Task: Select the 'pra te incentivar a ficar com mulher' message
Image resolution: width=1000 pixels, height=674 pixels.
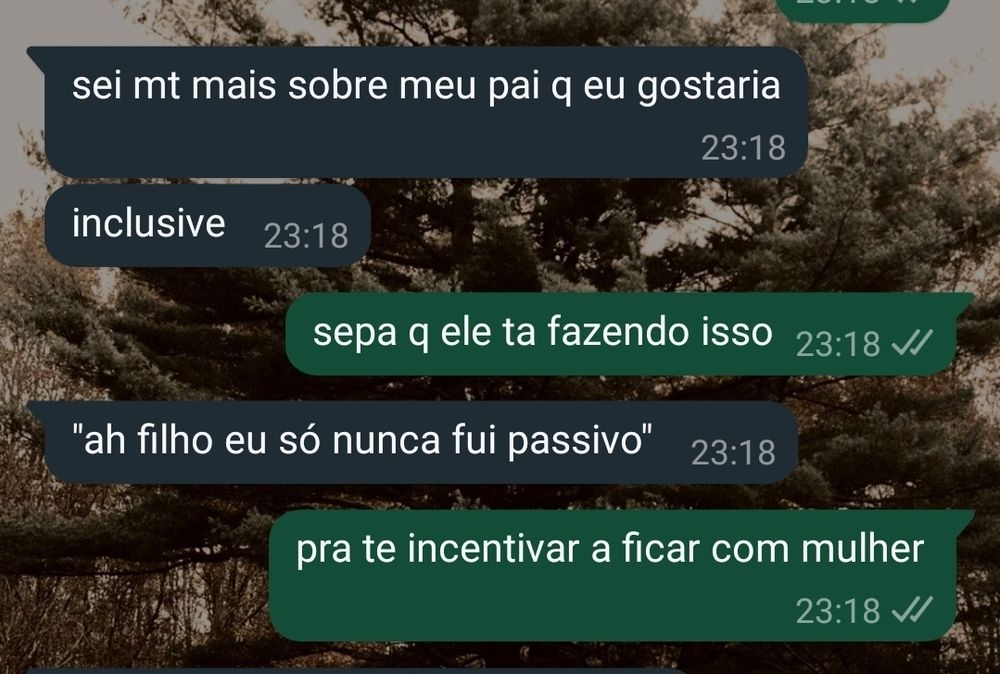Action: (x=613, y=576)
